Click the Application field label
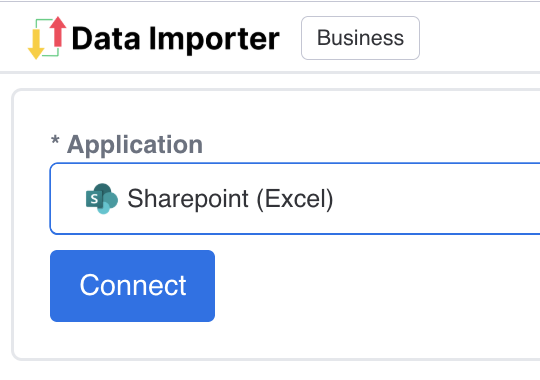 (135, 144)
